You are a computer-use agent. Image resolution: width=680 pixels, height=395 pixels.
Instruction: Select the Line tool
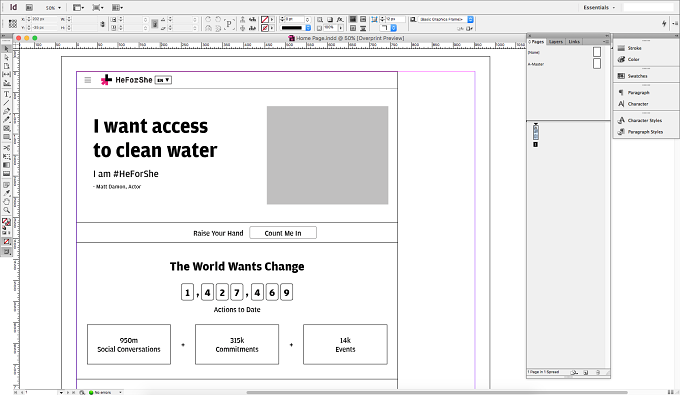[x=7, y=103]
